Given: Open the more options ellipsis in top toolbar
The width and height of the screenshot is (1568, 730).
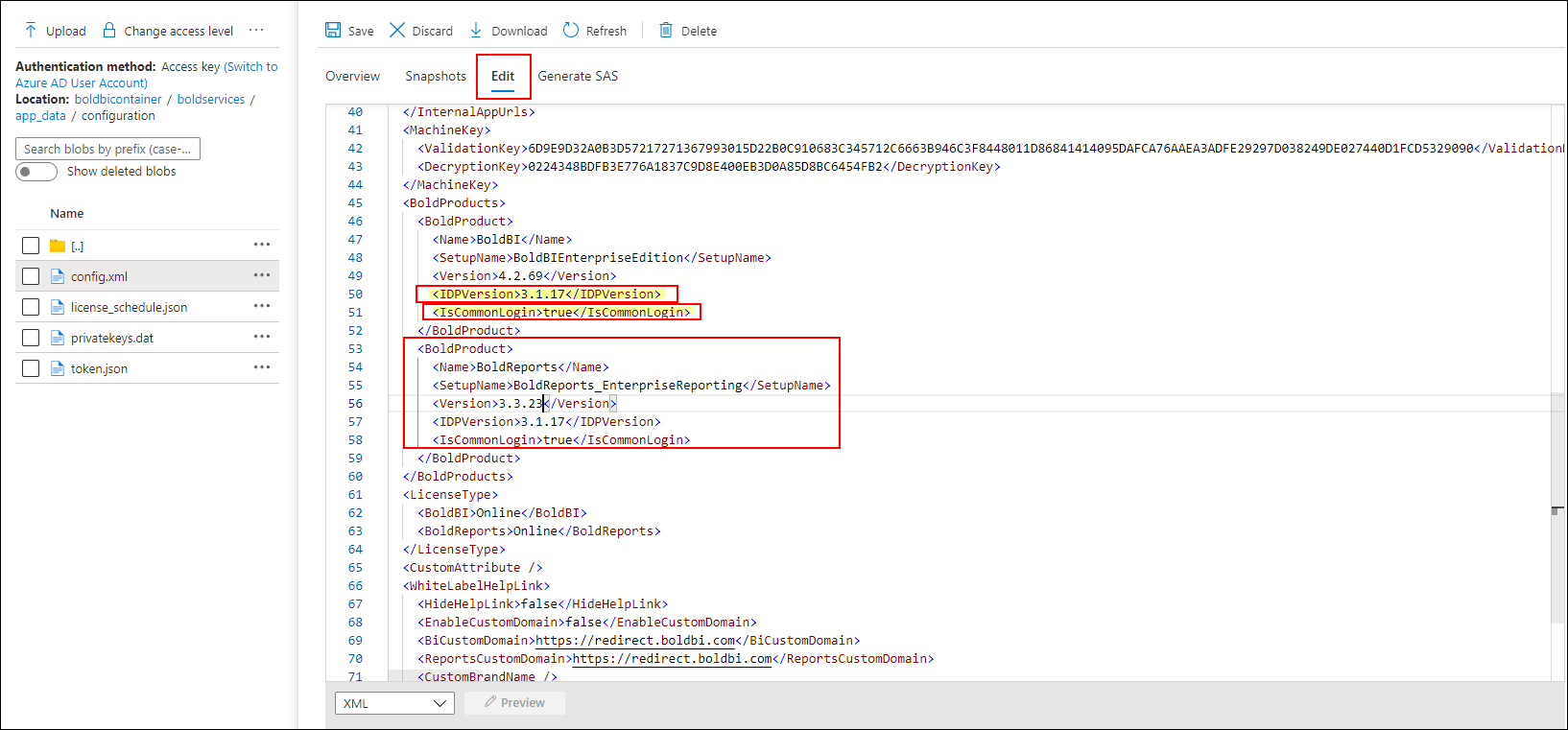Looking at the screenshot, I should pyautogui.click(x=256, y=30).
